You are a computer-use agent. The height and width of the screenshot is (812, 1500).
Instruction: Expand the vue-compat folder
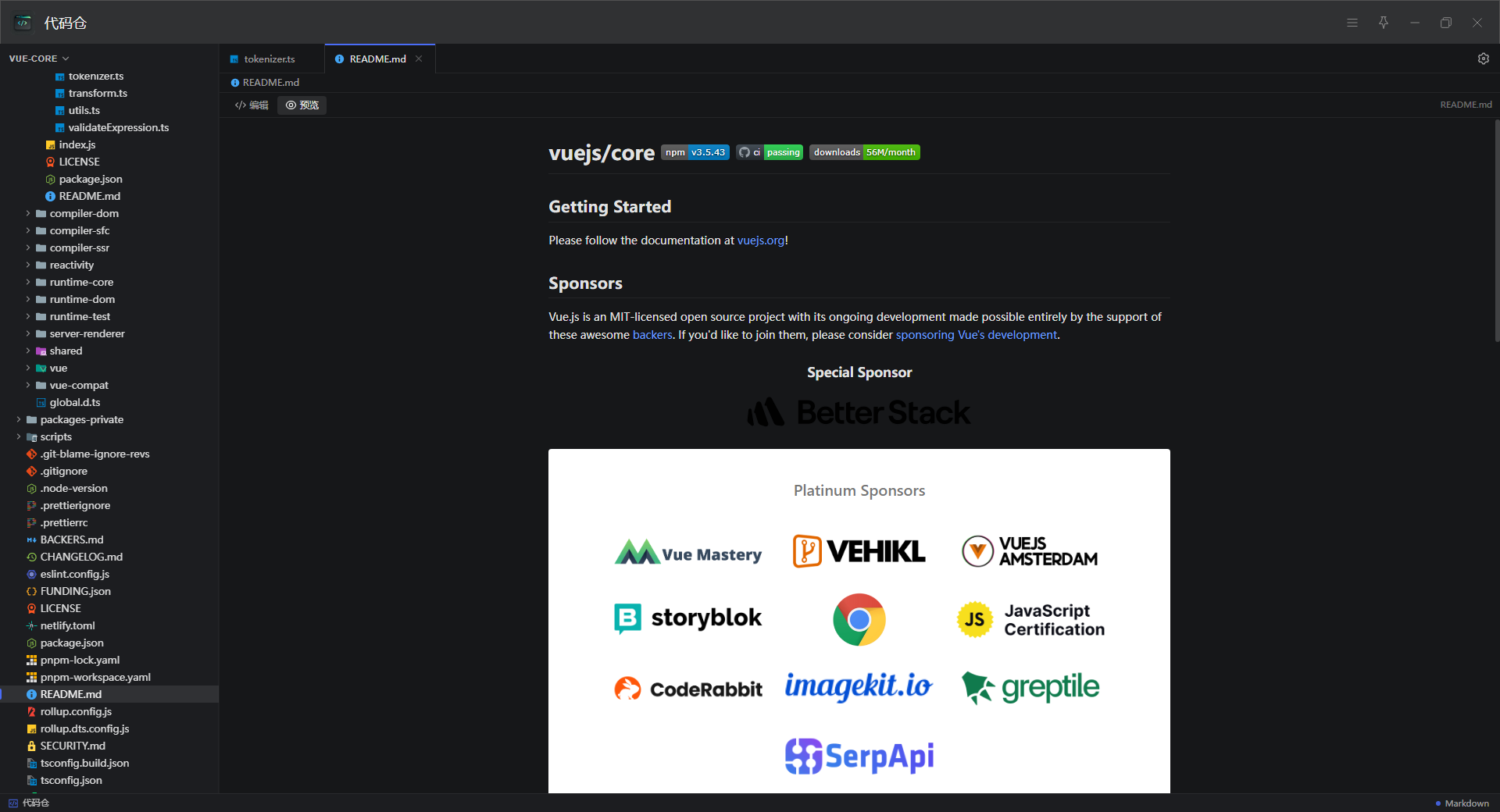tap(28, 385)
